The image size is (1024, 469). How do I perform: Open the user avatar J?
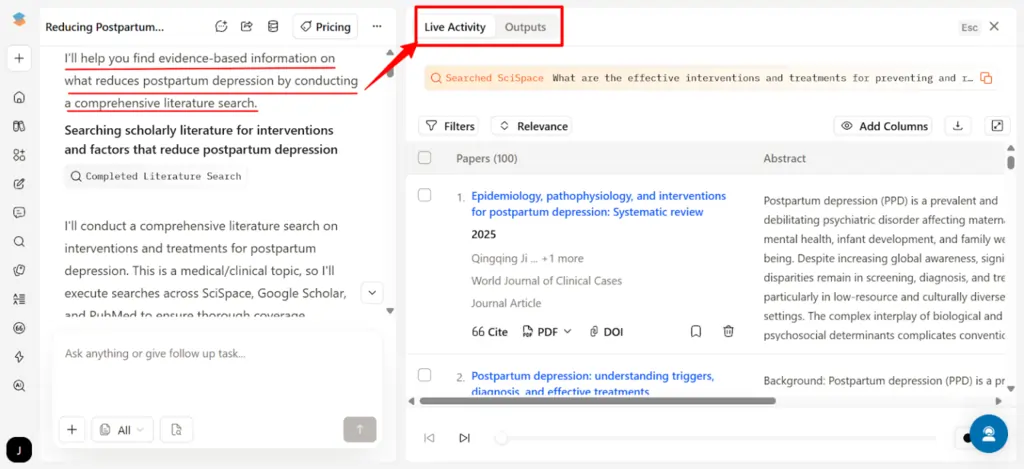tap(19, 450)
